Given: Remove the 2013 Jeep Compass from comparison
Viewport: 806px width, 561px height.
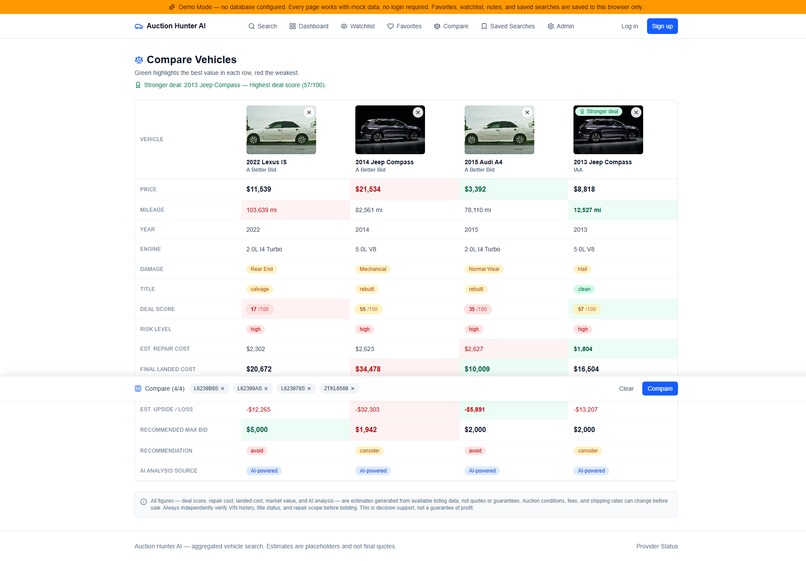Looking at the screenshot, I should (x=636, y=112).
